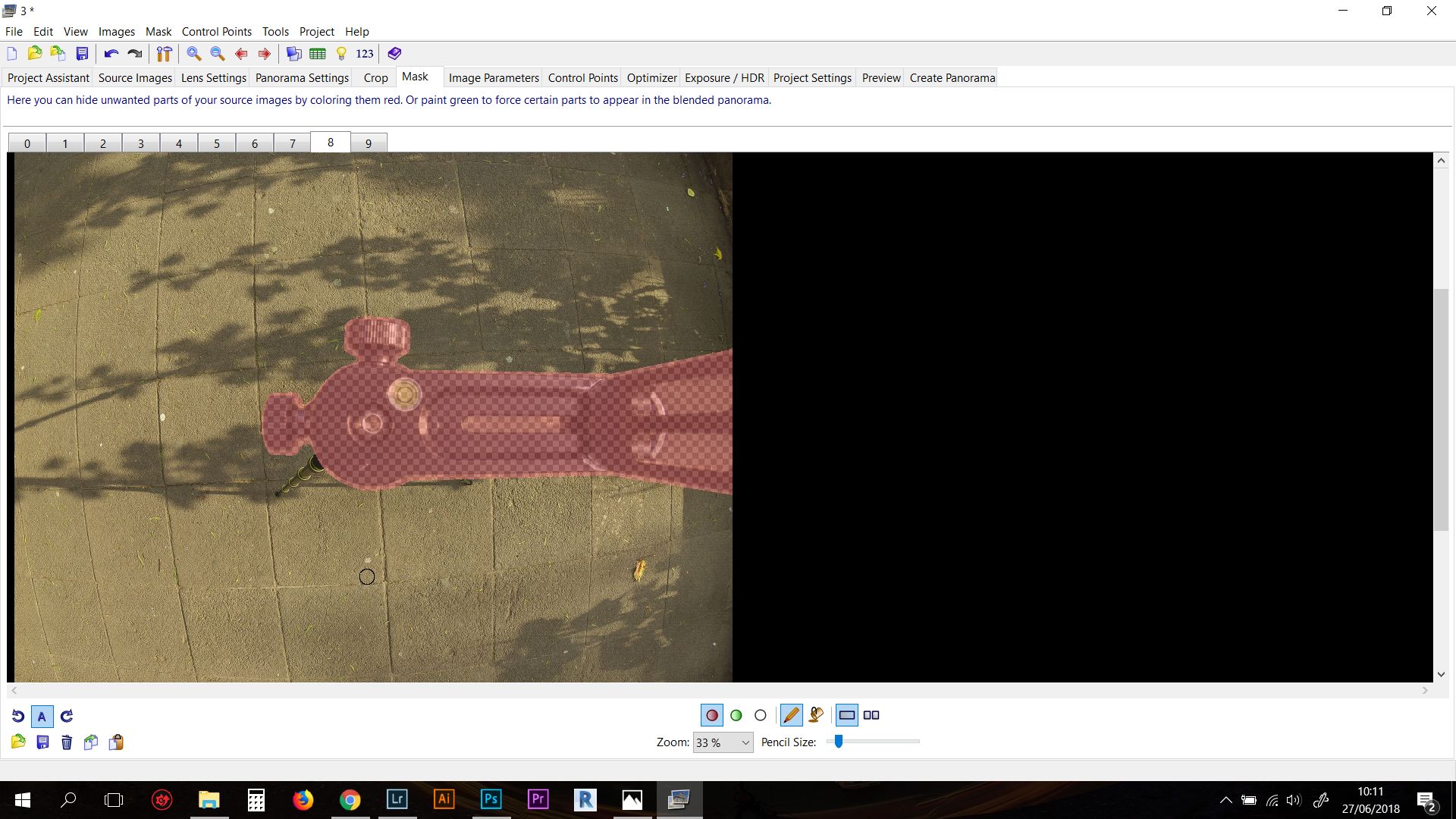Open Lightroom from the taskbar
Screen dimensions: 1456x819
coord(397,799)
